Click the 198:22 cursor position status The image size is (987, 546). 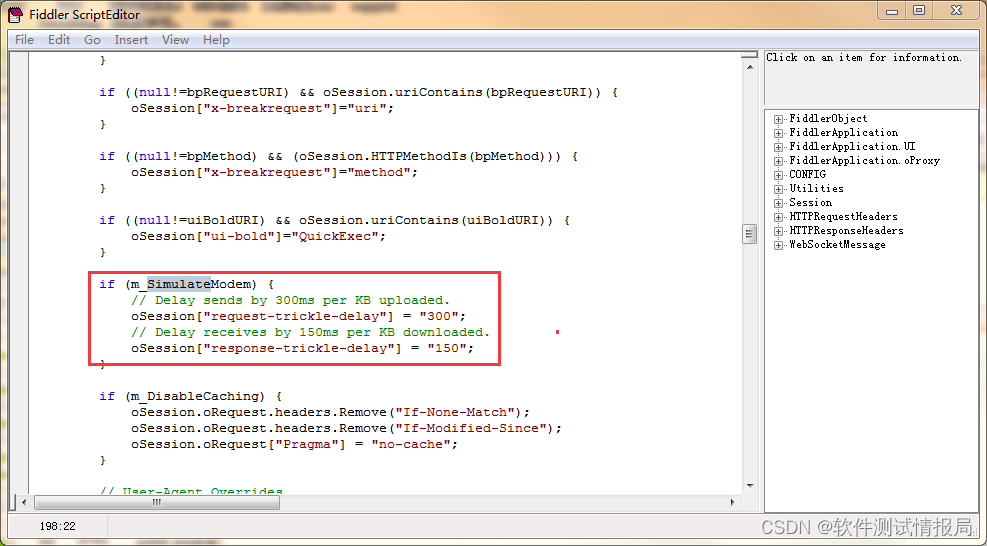click(x=57, y=526)
